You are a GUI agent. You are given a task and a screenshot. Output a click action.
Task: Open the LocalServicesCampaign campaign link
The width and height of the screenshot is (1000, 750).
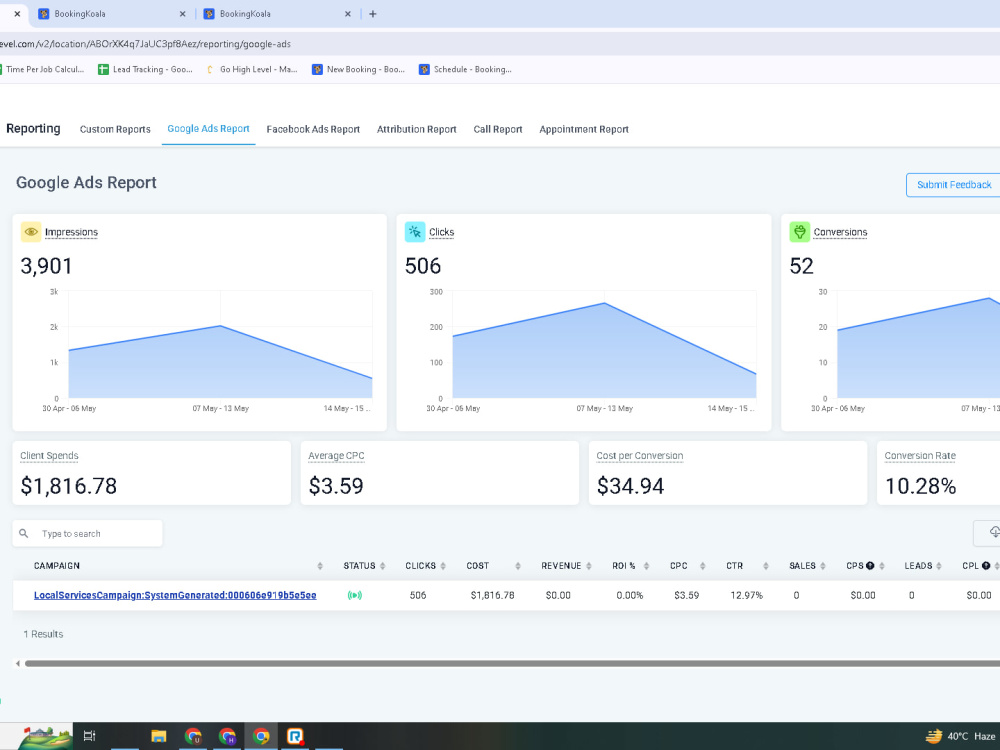[175, 595]
